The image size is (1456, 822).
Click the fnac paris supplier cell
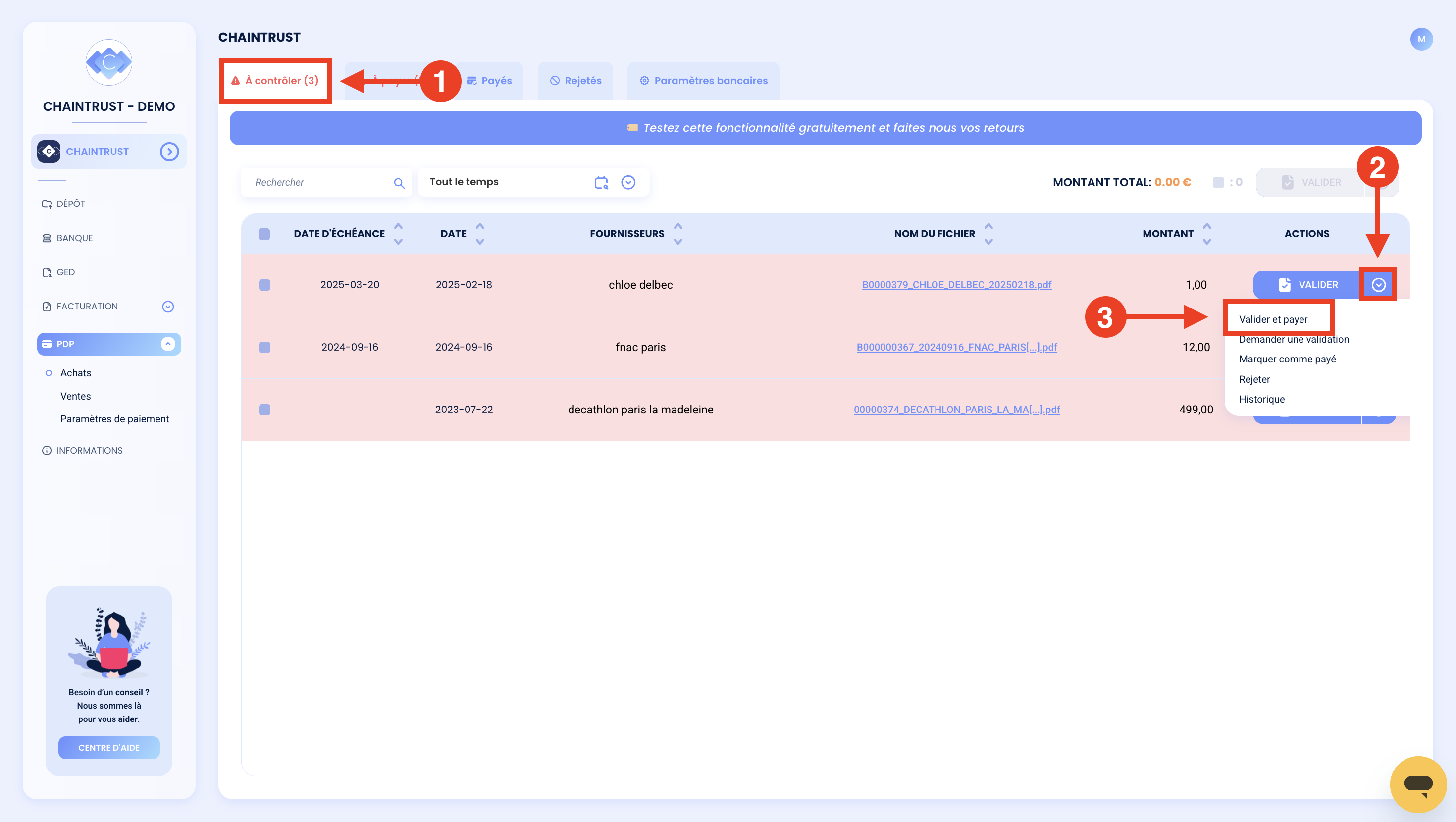click(x=640, y=347)
